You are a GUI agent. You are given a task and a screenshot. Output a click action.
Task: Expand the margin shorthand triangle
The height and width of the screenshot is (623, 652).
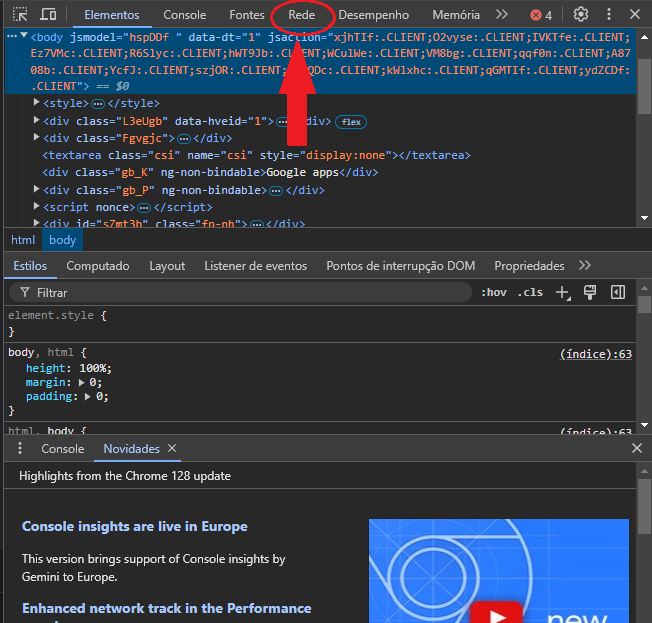[x=82, y=382]
